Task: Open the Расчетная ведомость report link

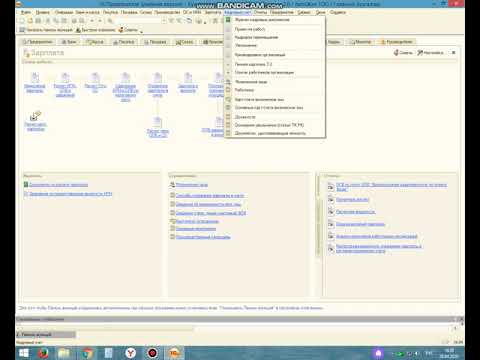Action: (355, 212)
